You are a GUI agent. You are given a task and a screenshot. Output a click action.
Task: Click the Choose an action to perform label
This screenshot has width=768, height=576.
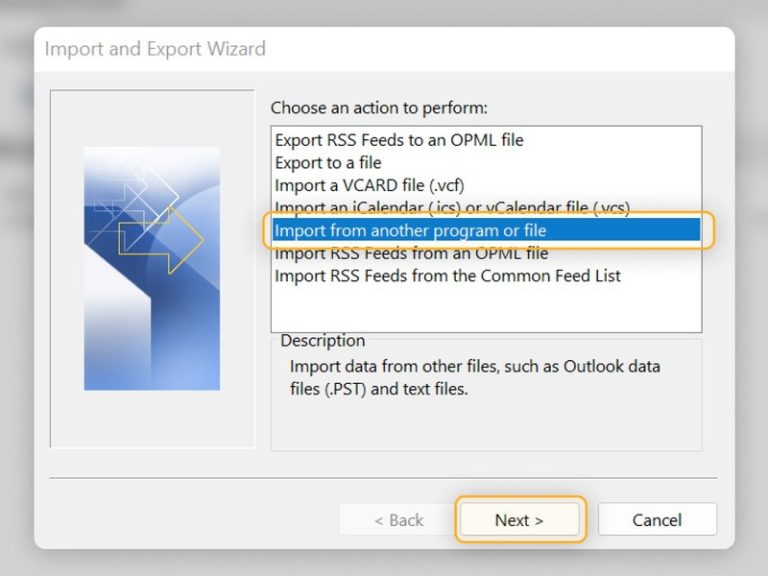(379, 107)
